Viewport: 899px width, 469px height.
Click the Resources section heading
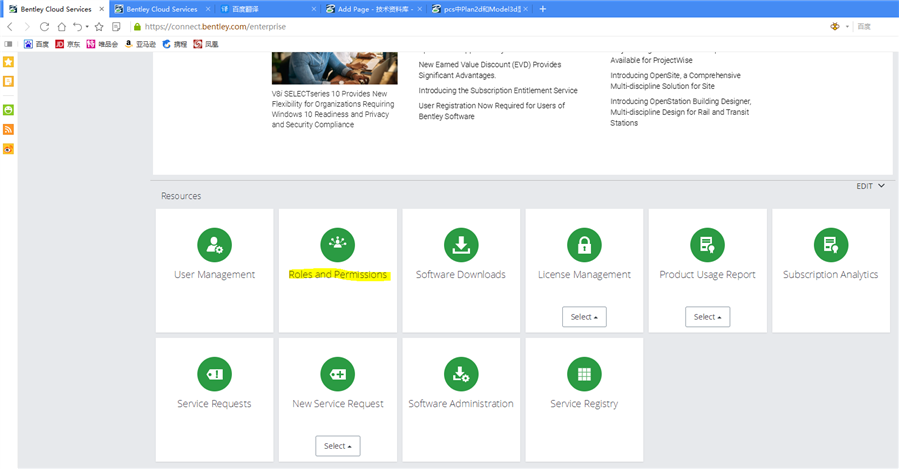point(181,196)
